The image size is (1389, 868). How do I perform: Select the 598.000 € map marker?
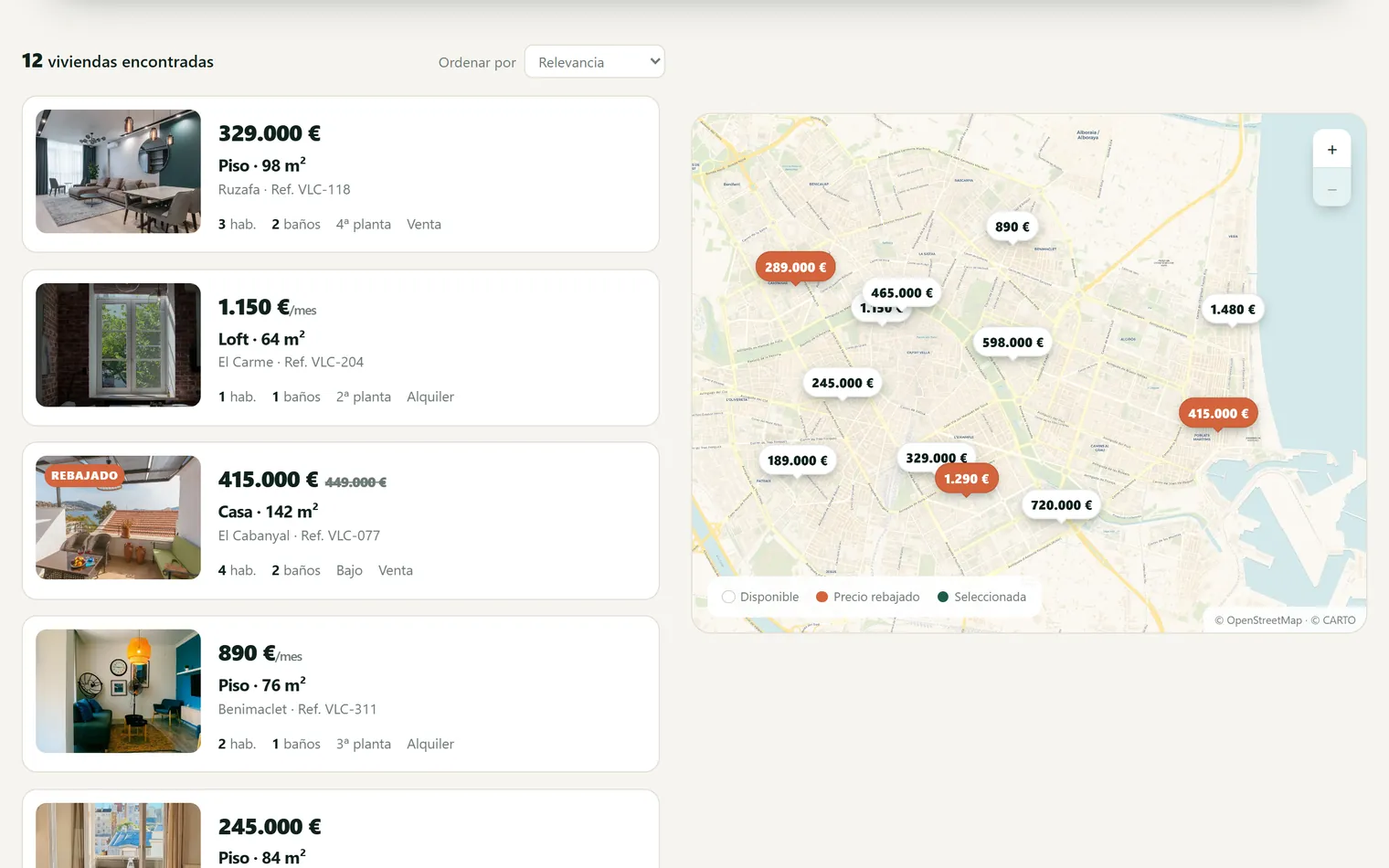tap(1013, 343)
